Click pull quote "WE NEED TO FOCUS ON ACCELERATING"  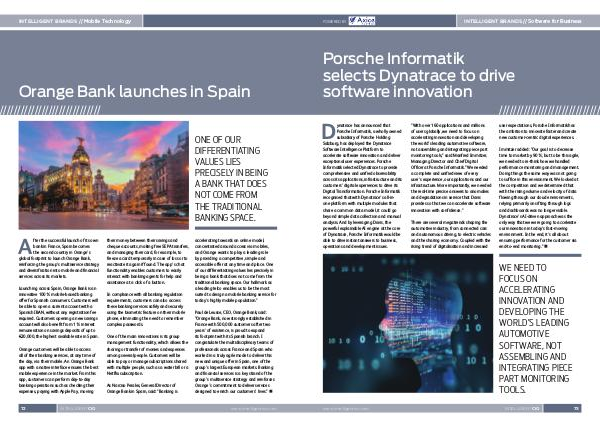click(535, 328)
